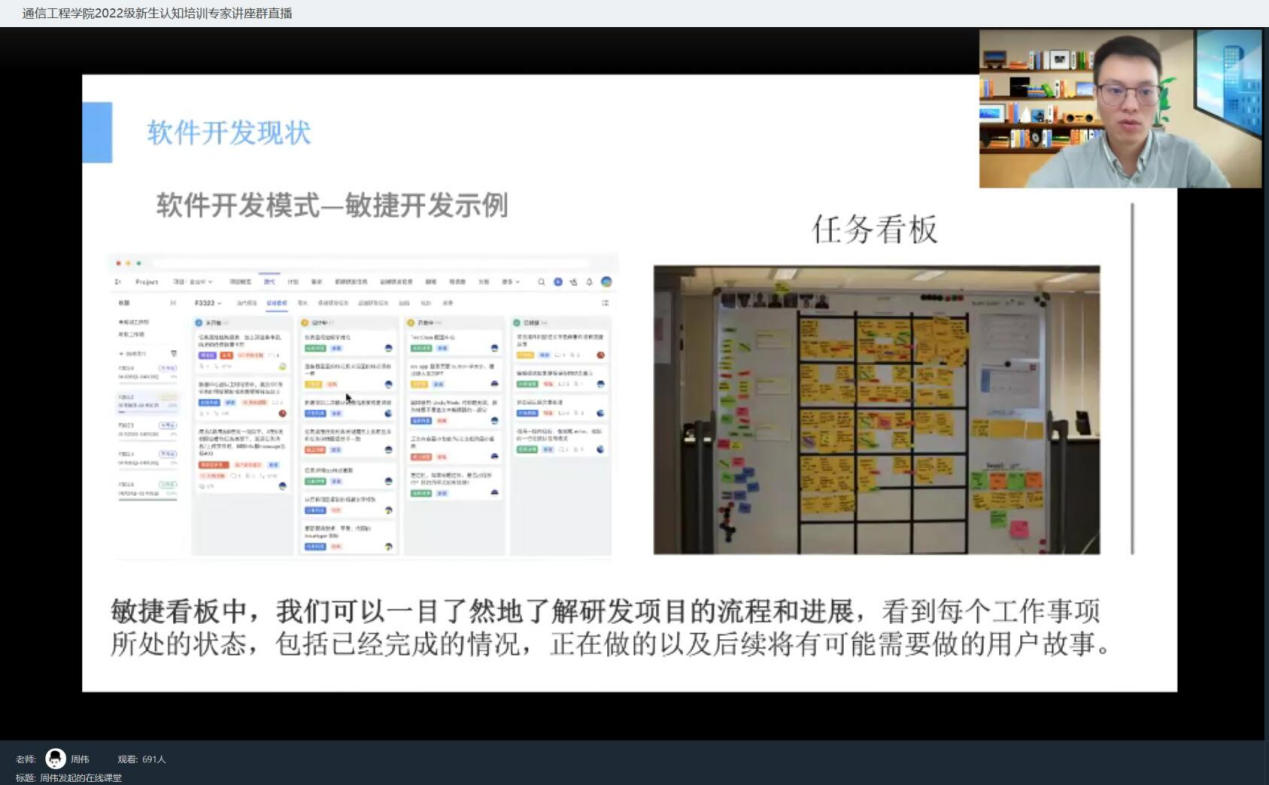Screen dimensions: 1269x785
Task: Click the speaker's webcam video thumbnail
Action: point(1120,108)
